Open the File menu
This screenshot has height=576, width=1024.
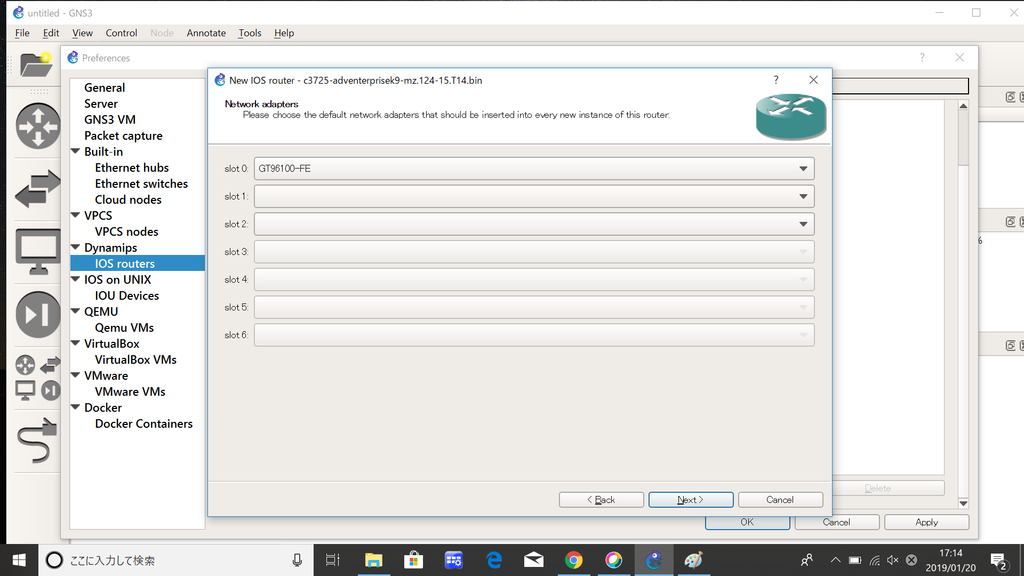pyautogui.click(x=22, y=33)
